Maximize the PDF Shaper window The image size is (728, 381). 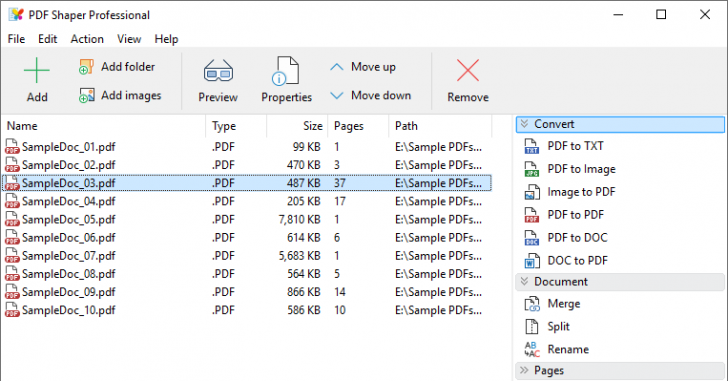661,14
